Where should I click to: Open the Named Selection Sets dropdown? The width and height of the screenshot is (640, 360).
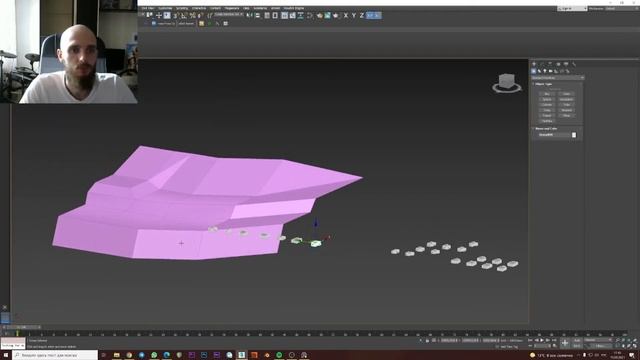[x=229, y=15]
